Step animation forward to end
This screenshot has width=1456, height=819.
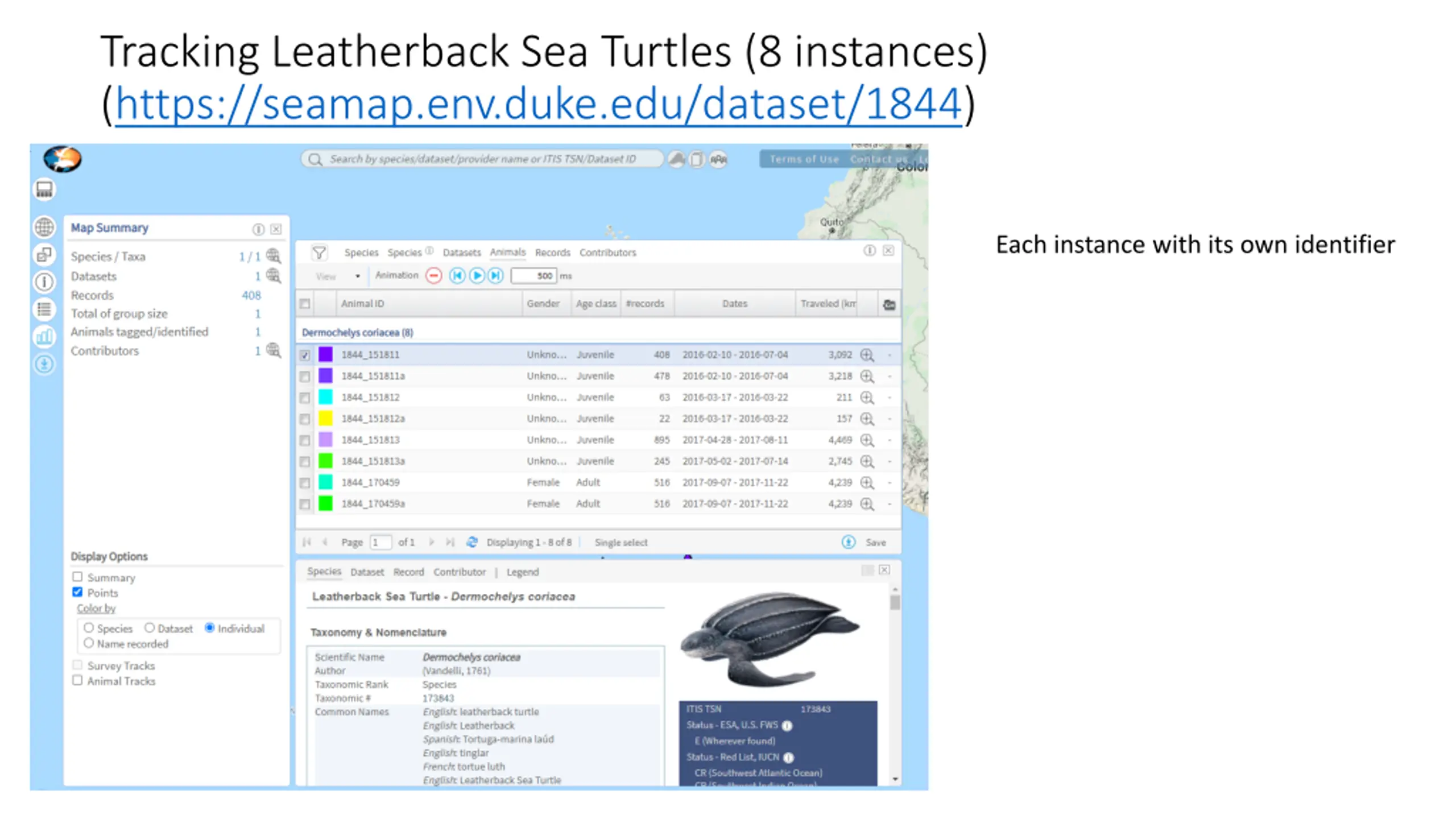pos(496,276)
